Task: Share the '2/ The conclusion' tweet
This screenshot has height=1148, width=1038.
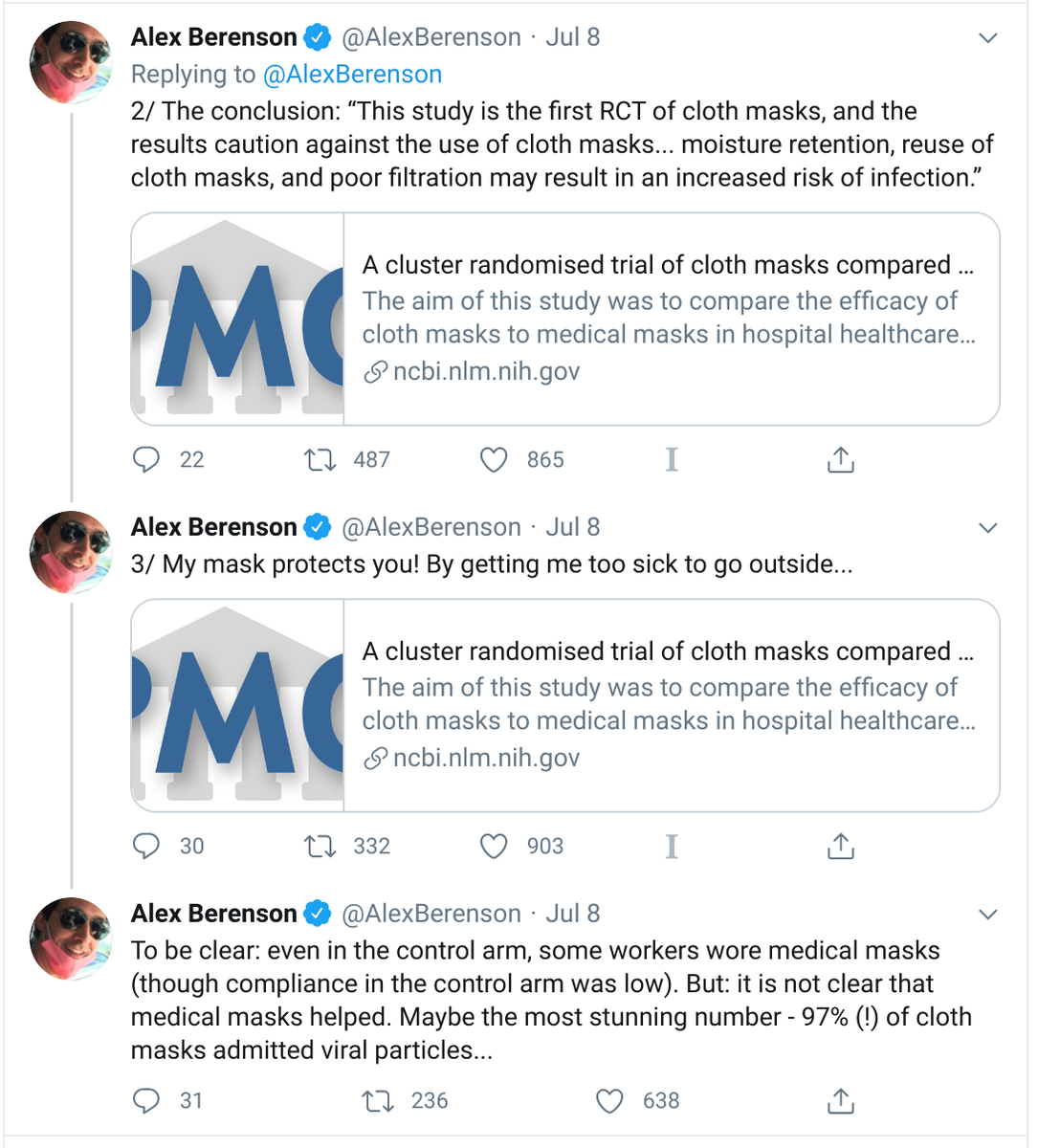Action: pyautogui.click(x=840, y=460)
